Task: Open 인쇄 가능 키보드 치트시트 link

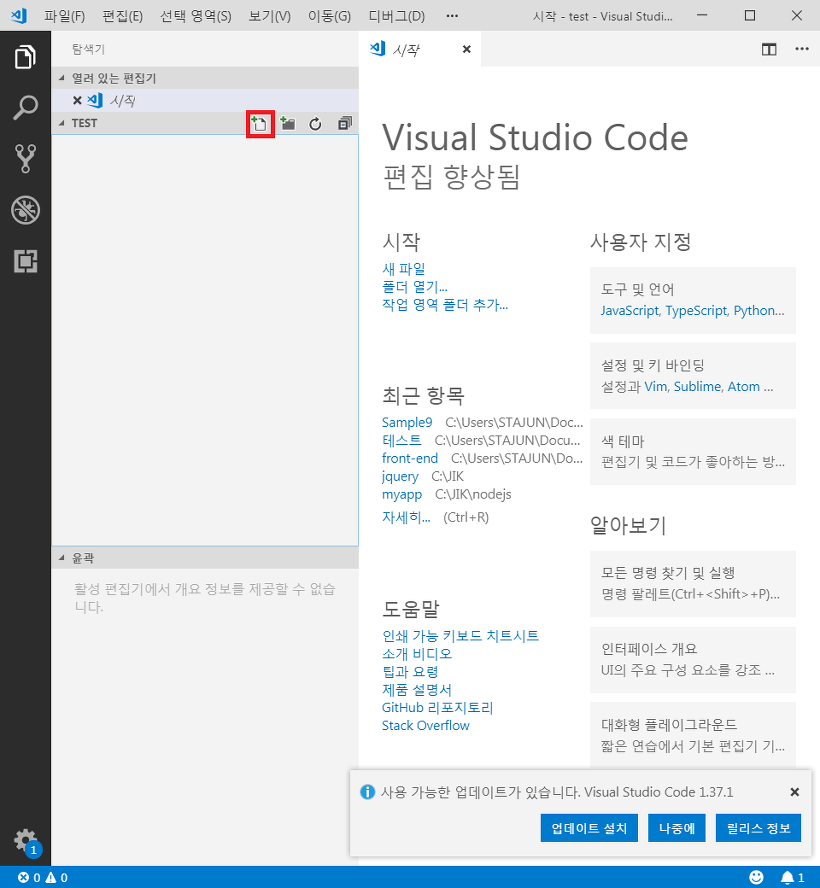Action: pos(460,635)
